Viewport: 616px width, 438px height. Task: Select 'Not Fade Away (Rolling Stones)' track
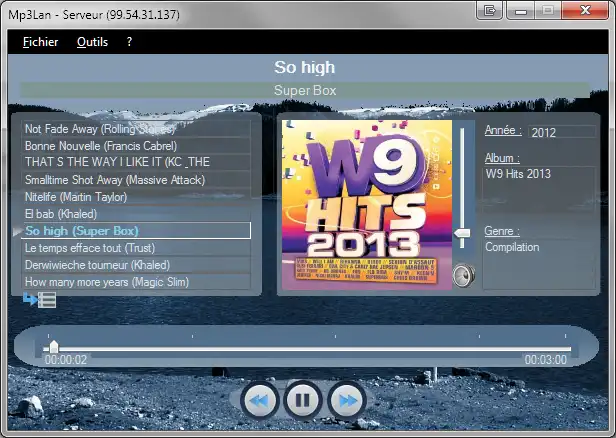[136, 129]
